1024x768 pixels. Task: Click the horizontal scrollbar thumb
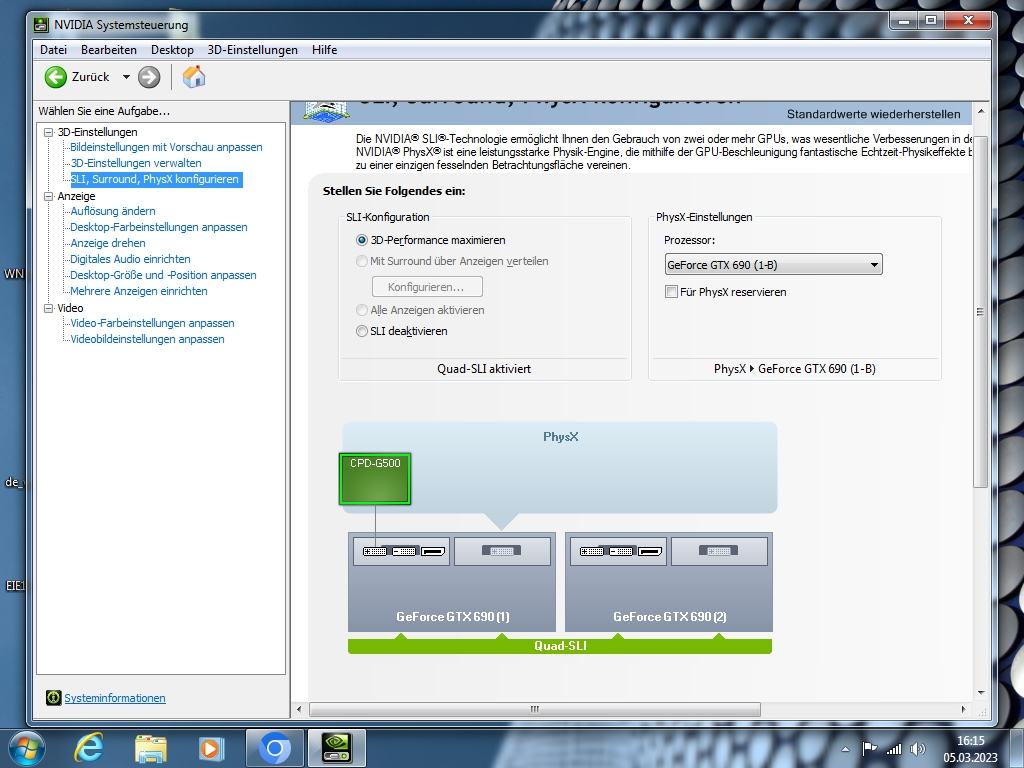tap(535, 709)
